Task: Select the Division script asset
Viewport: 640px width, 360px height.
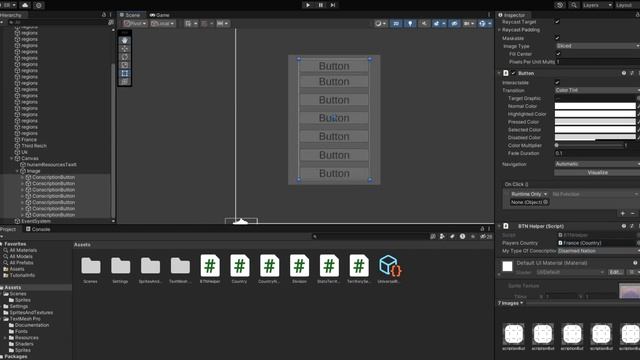Action: click(x=299, y=269)
